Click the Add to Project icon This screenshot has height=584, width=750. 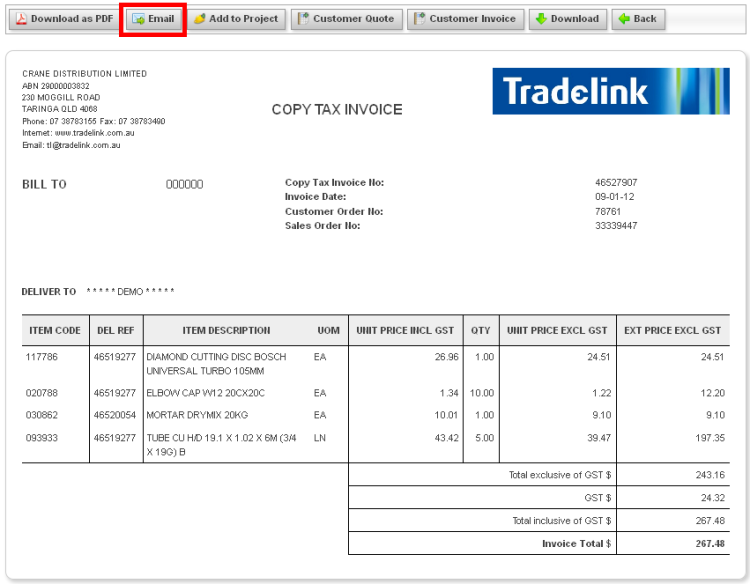200,19
